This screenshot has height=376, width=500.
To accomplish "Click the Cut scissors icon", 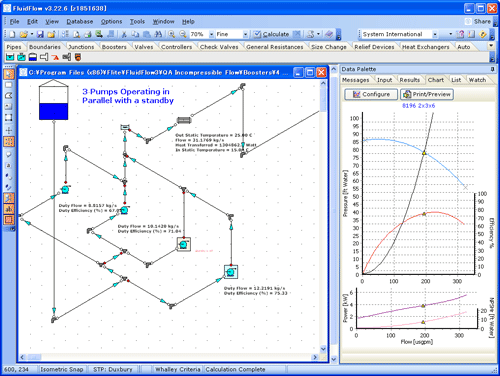I will pos(124,34).
